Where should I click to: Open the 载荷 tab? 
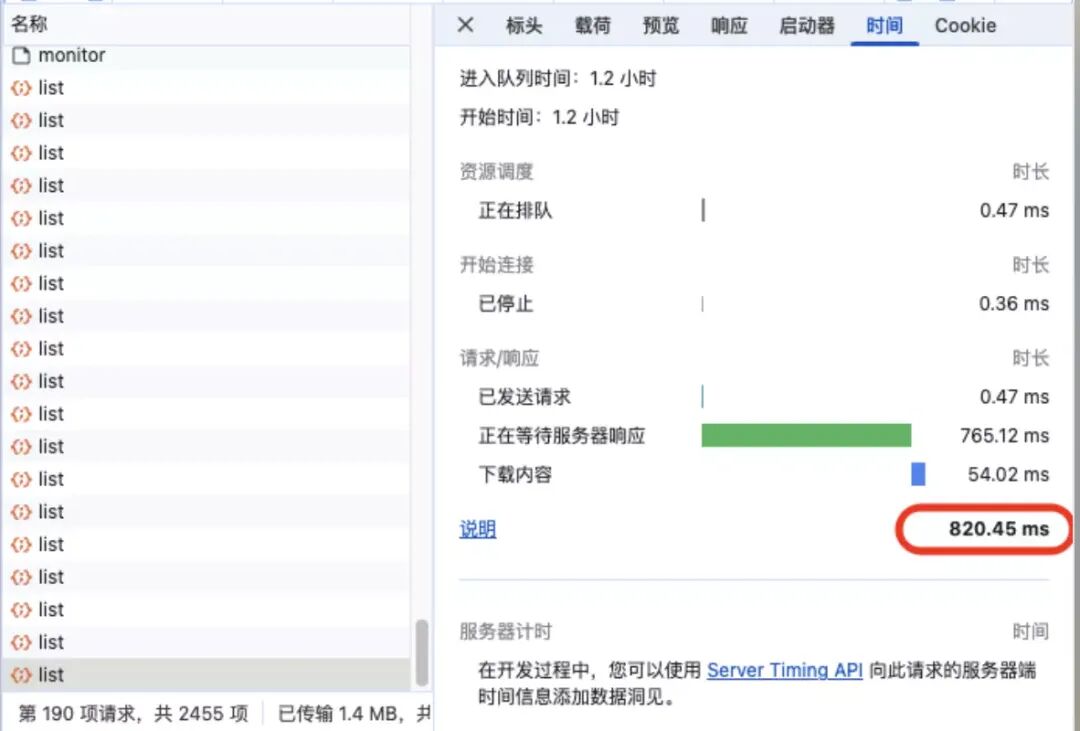coord(592,25)
